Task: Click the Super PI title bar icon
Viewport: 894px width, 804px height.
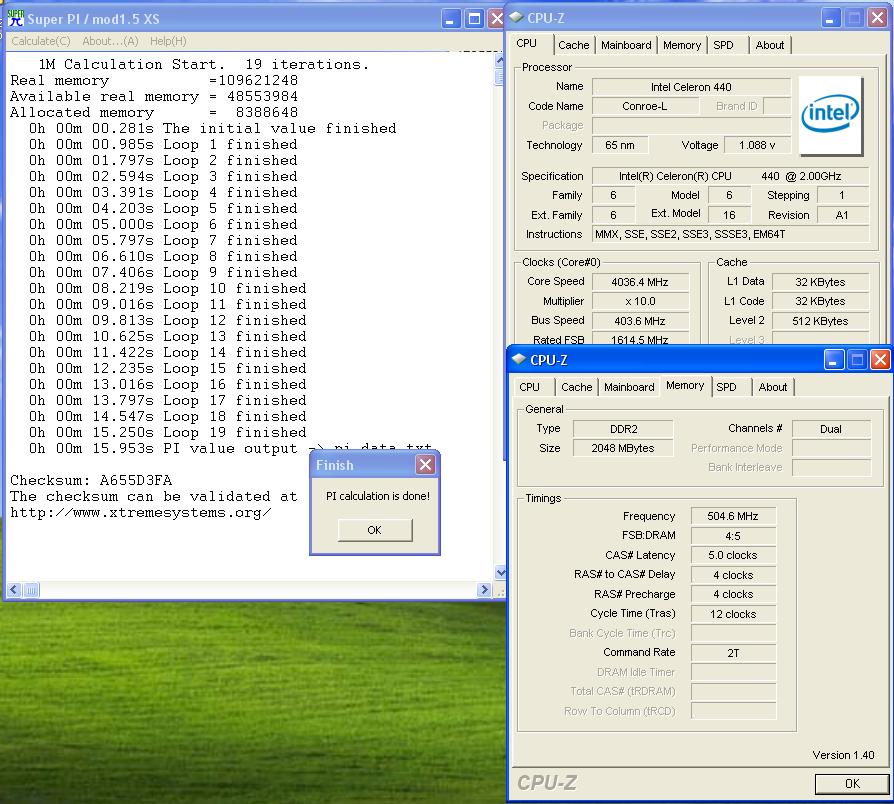Action: (15, 18)
